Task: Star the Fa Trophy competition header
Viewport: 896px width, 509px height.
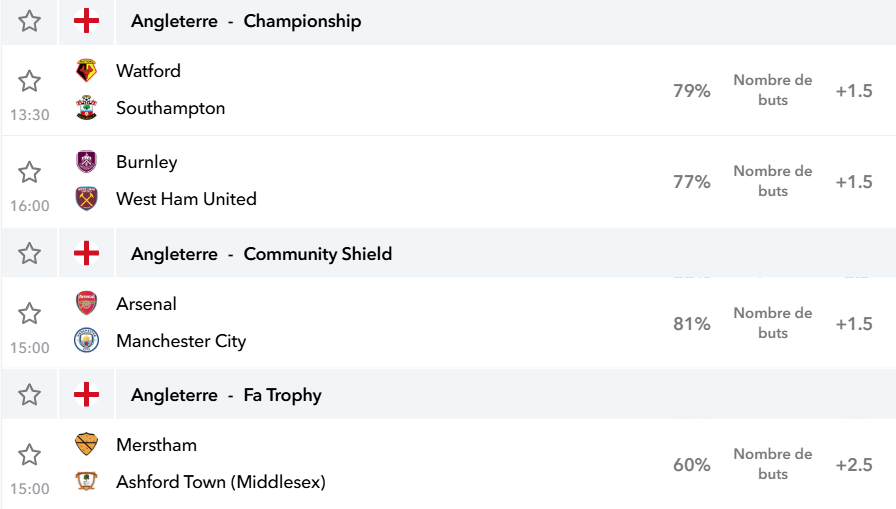Action: click(x=29, y=395)
